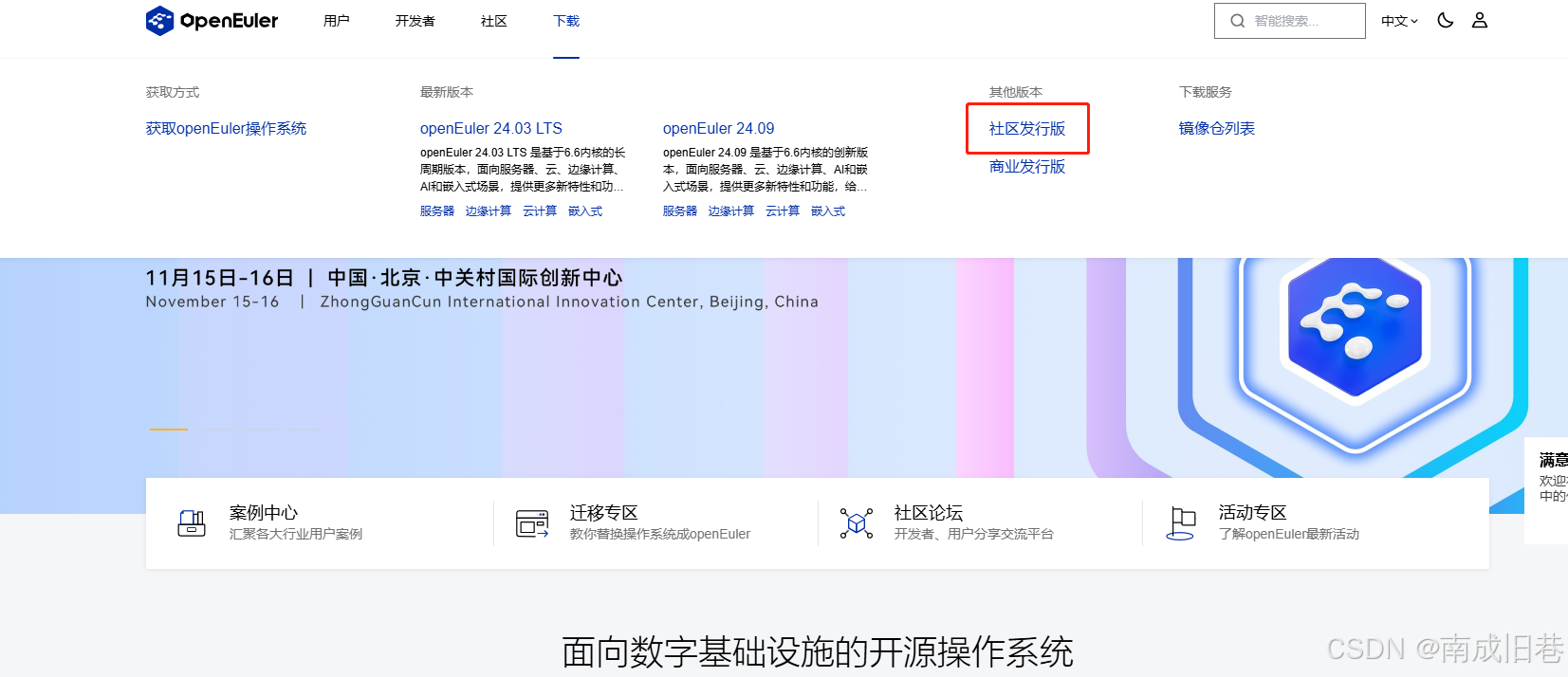Viewport: 1568px width, 677px height.
Task: Open the 中文 language dropdown
Action: [x=1399, y=21]
